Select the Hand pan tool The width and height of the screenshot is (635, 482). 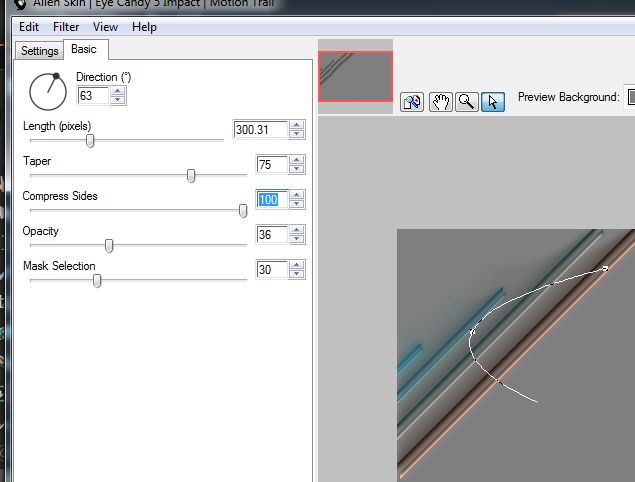440,101
